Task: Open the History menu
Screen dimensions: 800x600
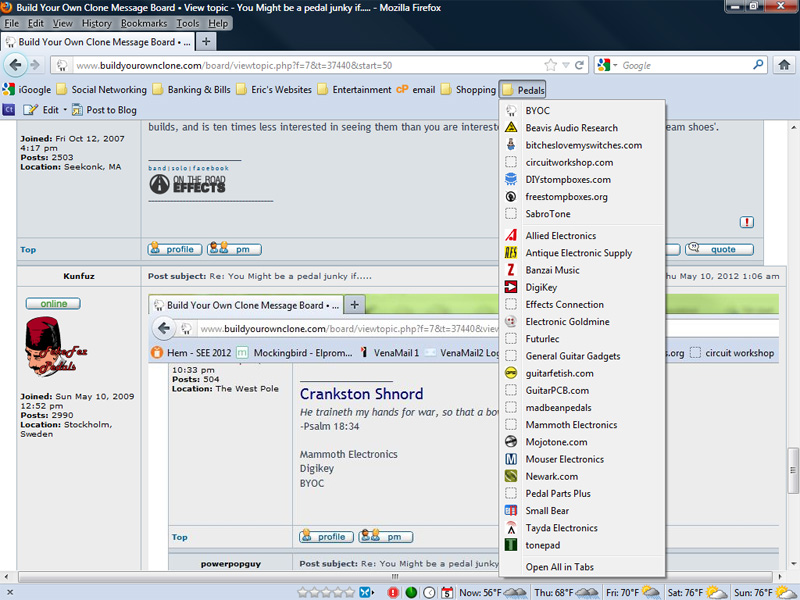Action: (x=96, y=23)
